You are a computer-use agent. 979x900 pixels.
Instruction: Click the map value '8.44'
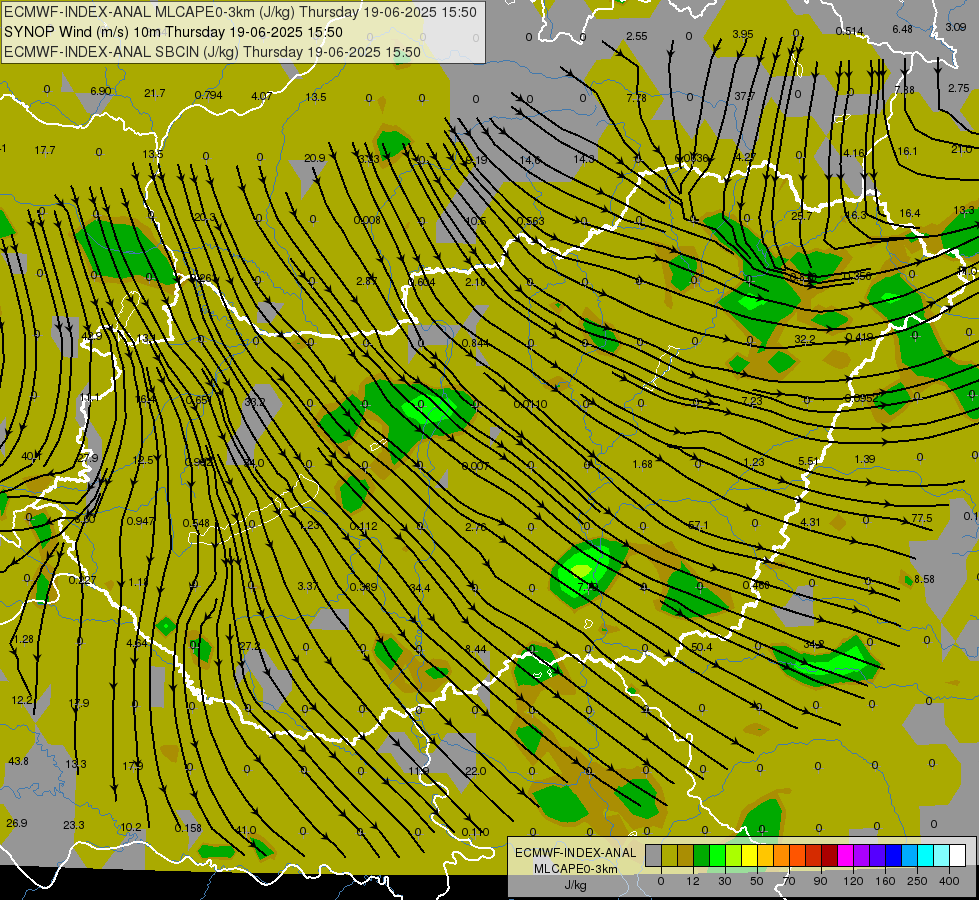476,650
